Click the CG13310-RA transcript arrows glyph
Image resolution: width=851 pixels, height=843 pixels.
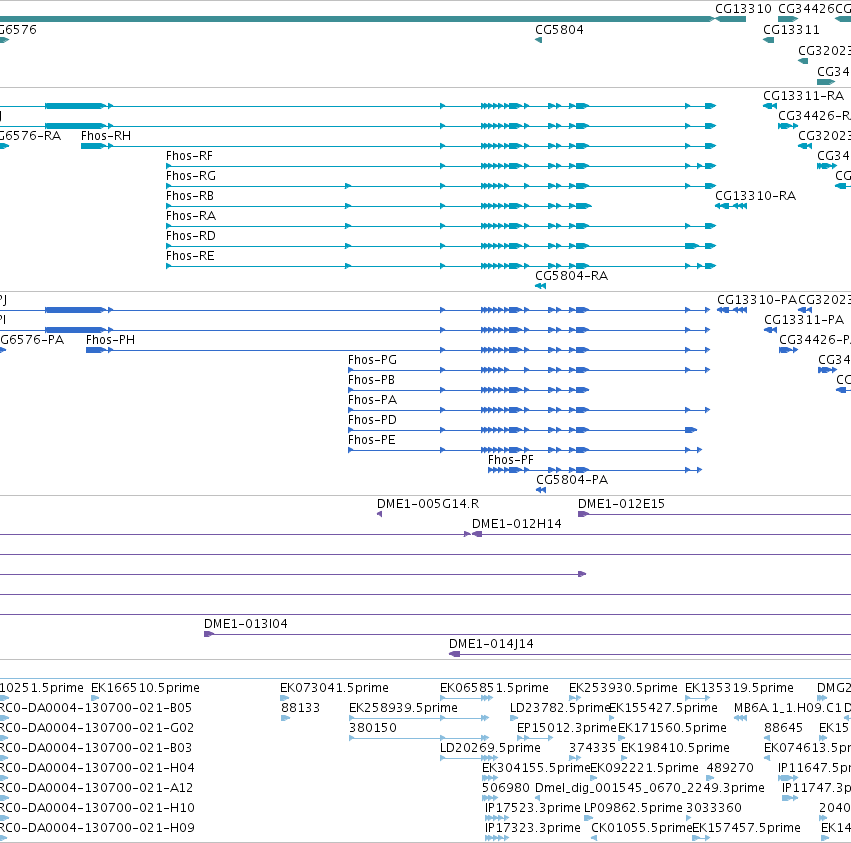[731, 206]
